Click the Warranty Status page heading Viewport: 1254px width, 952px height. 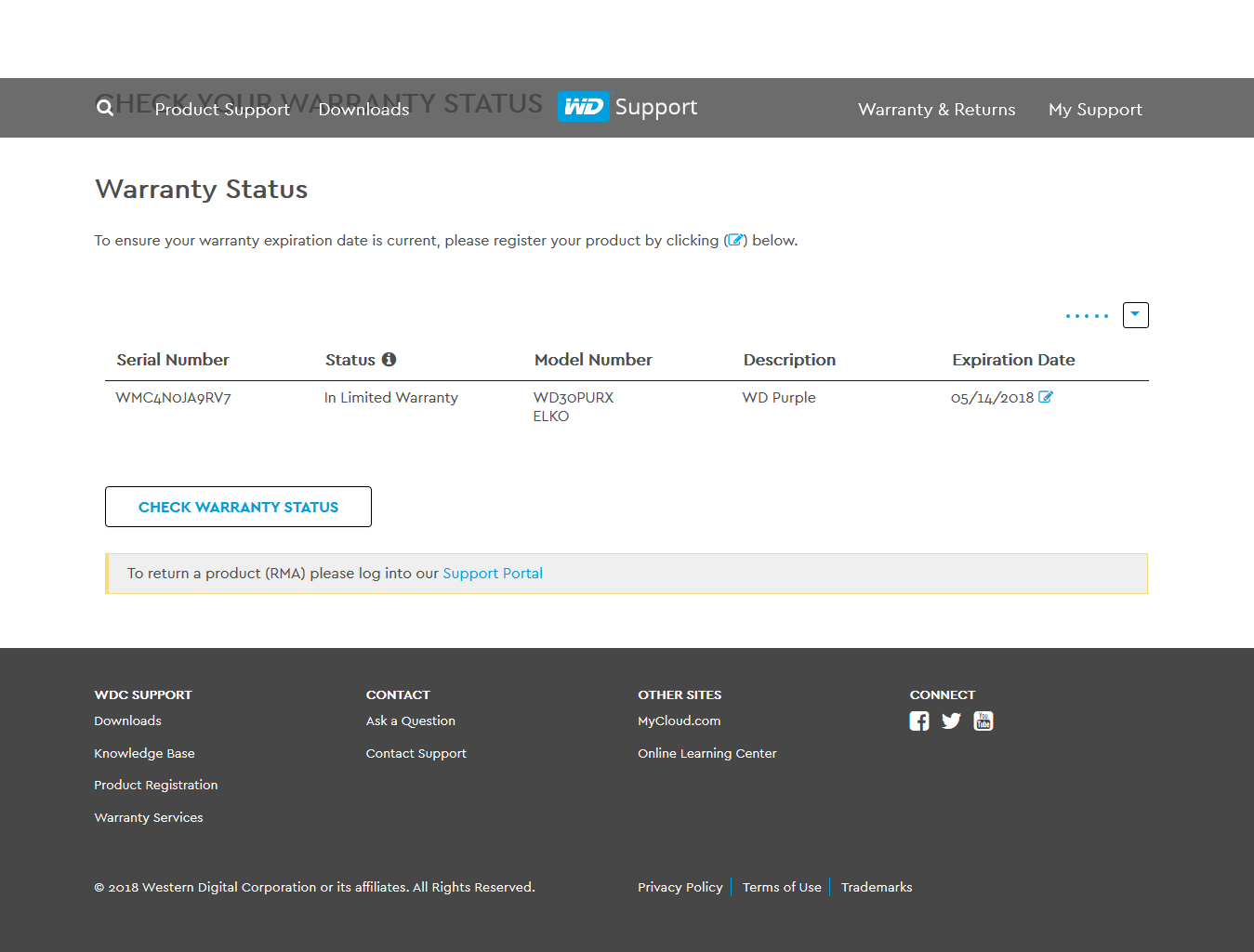(202, 189)
